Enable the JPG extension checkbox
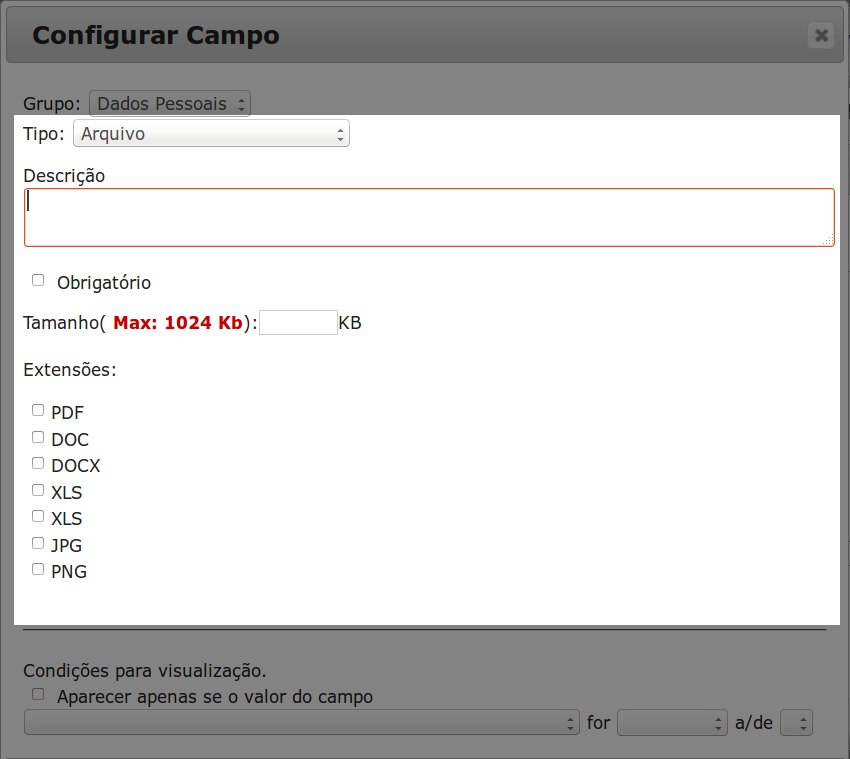Viewport: 850px width, 759px height. click(x=38, y=544)
